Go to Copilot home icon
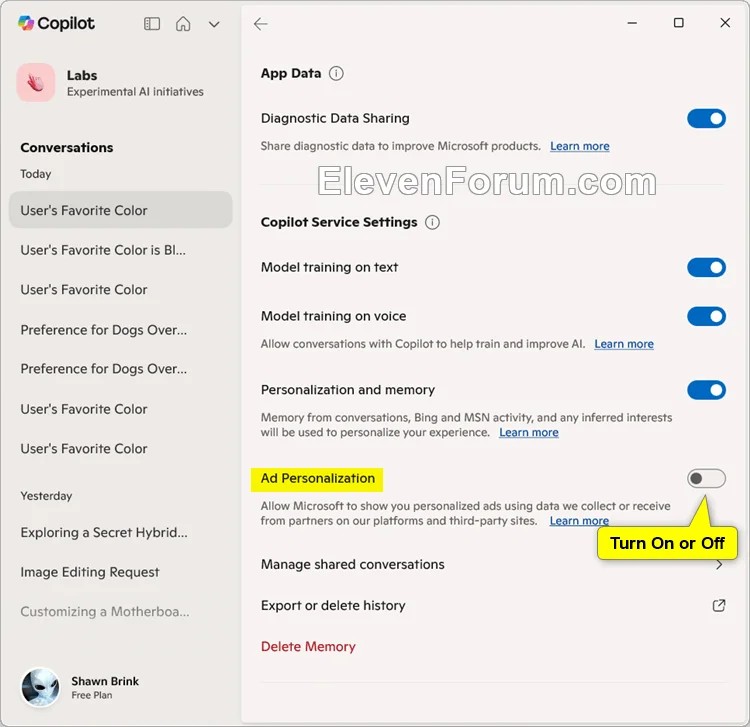Viewport: 750px width, 727px height. 183,23
